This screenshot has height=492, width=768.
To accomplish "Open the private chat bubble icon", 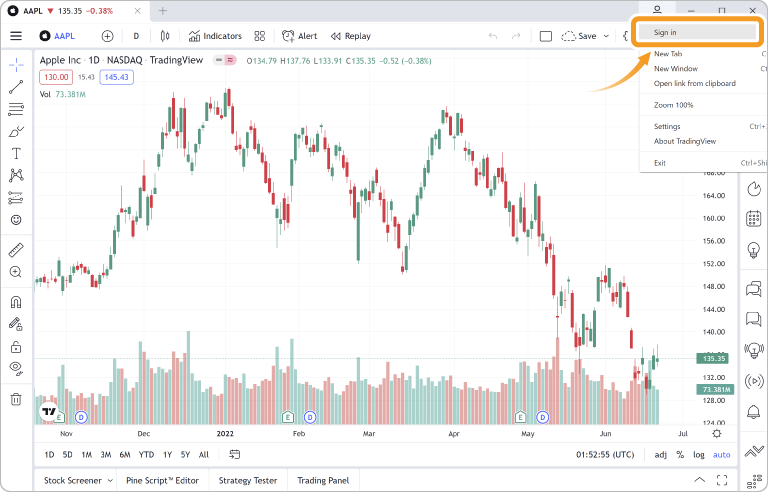I will click(x=754, y=319).
